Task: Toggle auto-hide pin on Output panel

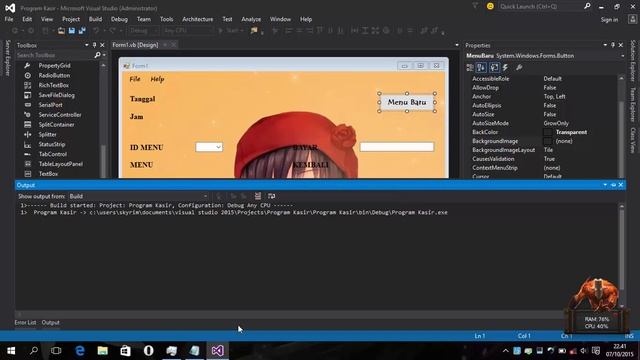Action: coord(613,185)
